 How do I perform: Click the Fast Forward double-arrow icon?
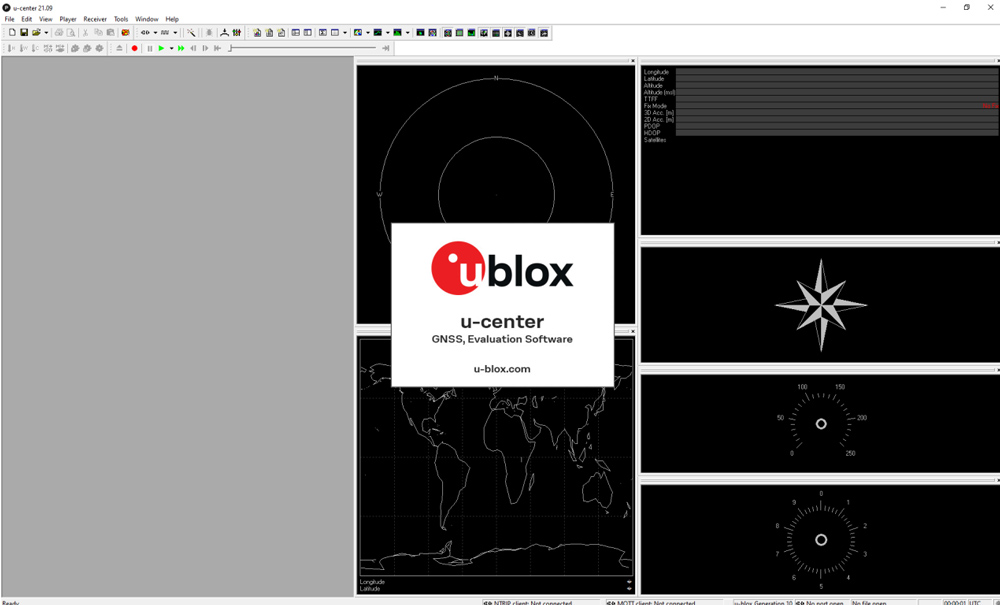pyautogui.click(x=181, y=48)
